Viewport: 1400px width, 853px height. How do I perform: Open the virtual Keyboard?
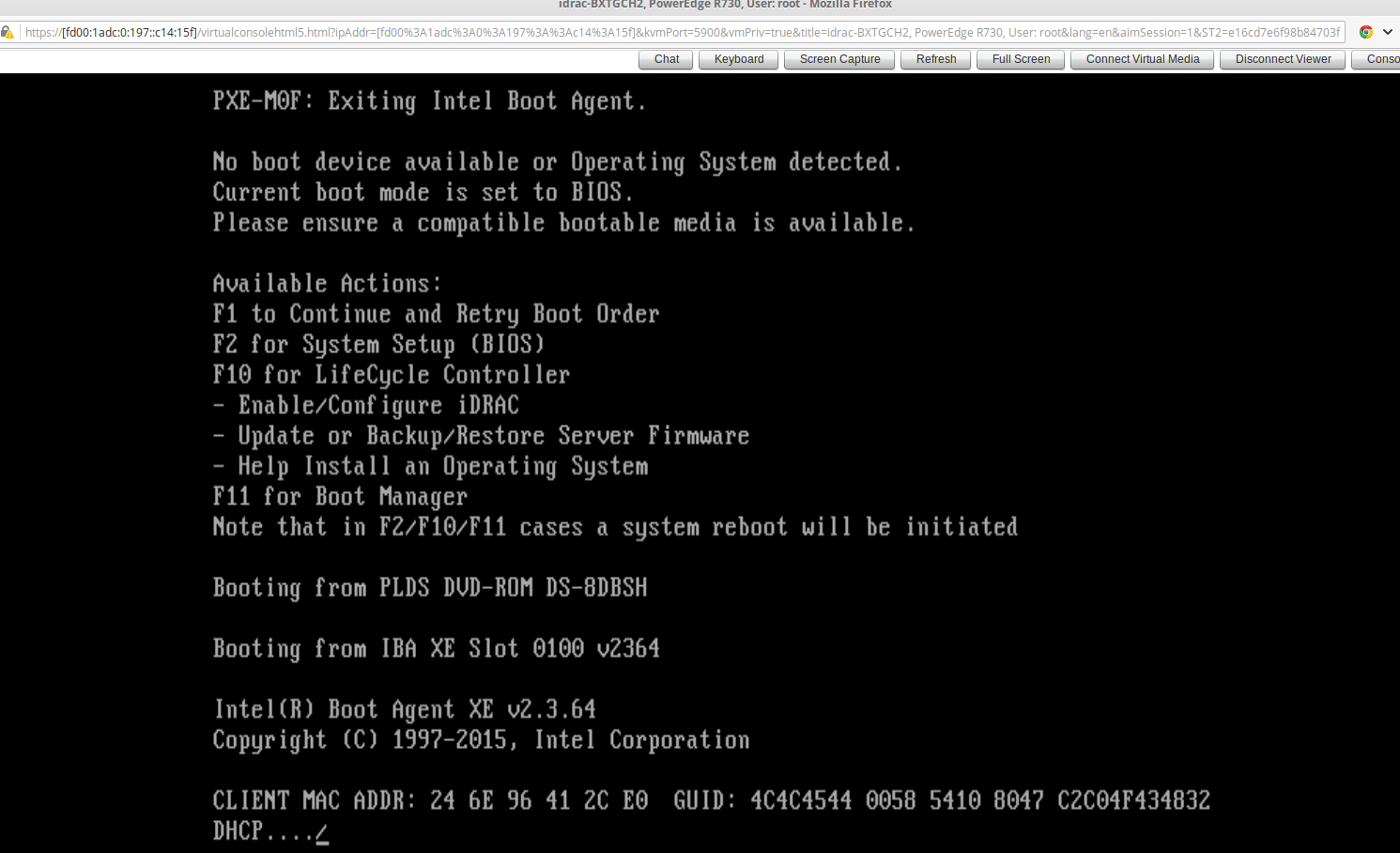(739, 59)
